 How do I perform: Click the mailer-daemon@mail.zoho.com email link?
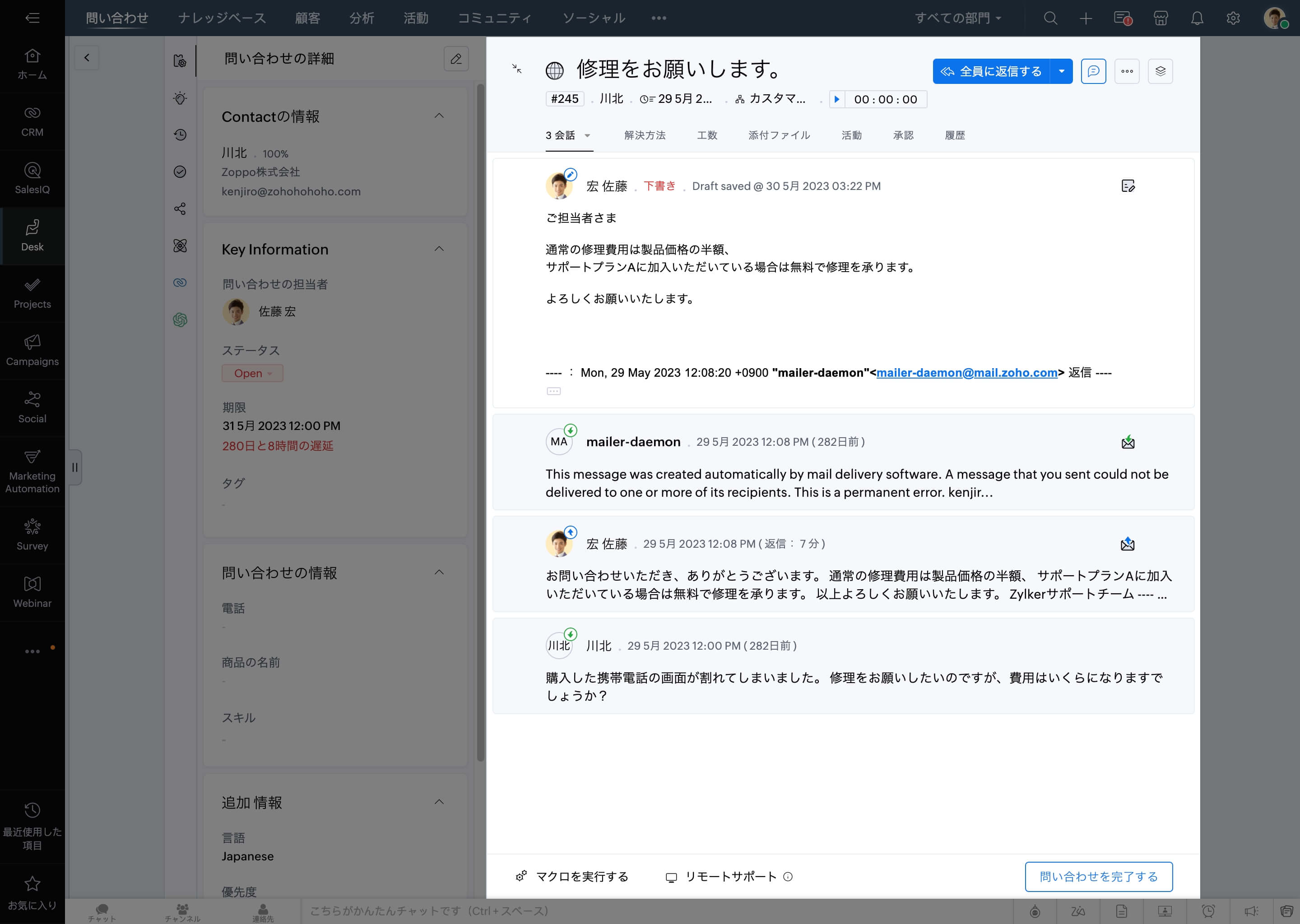pyautogui.click(x=966, y=373)
